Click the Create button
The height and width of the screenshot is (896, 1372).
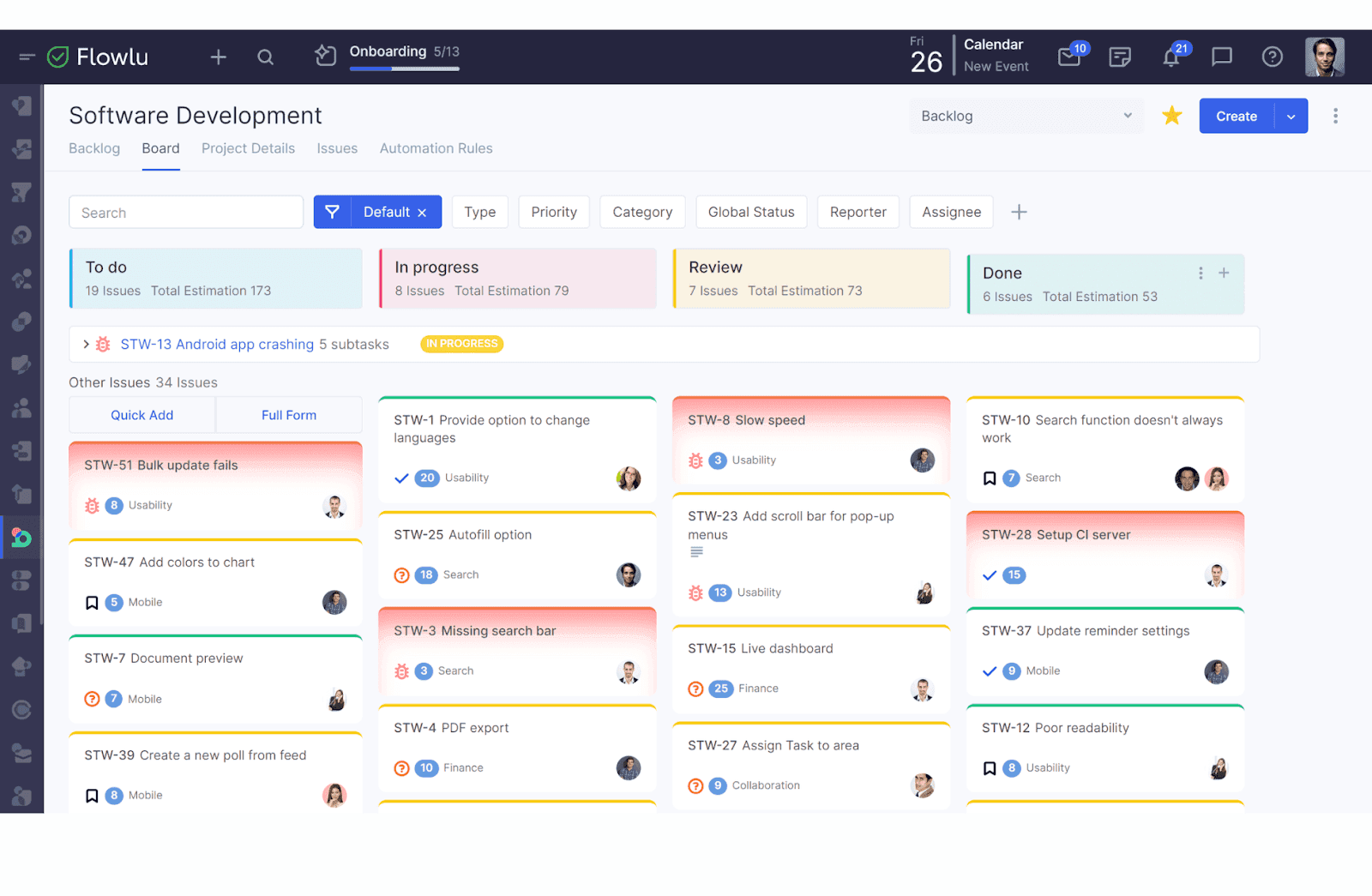pyautogui.click(x=1236, y=116)
